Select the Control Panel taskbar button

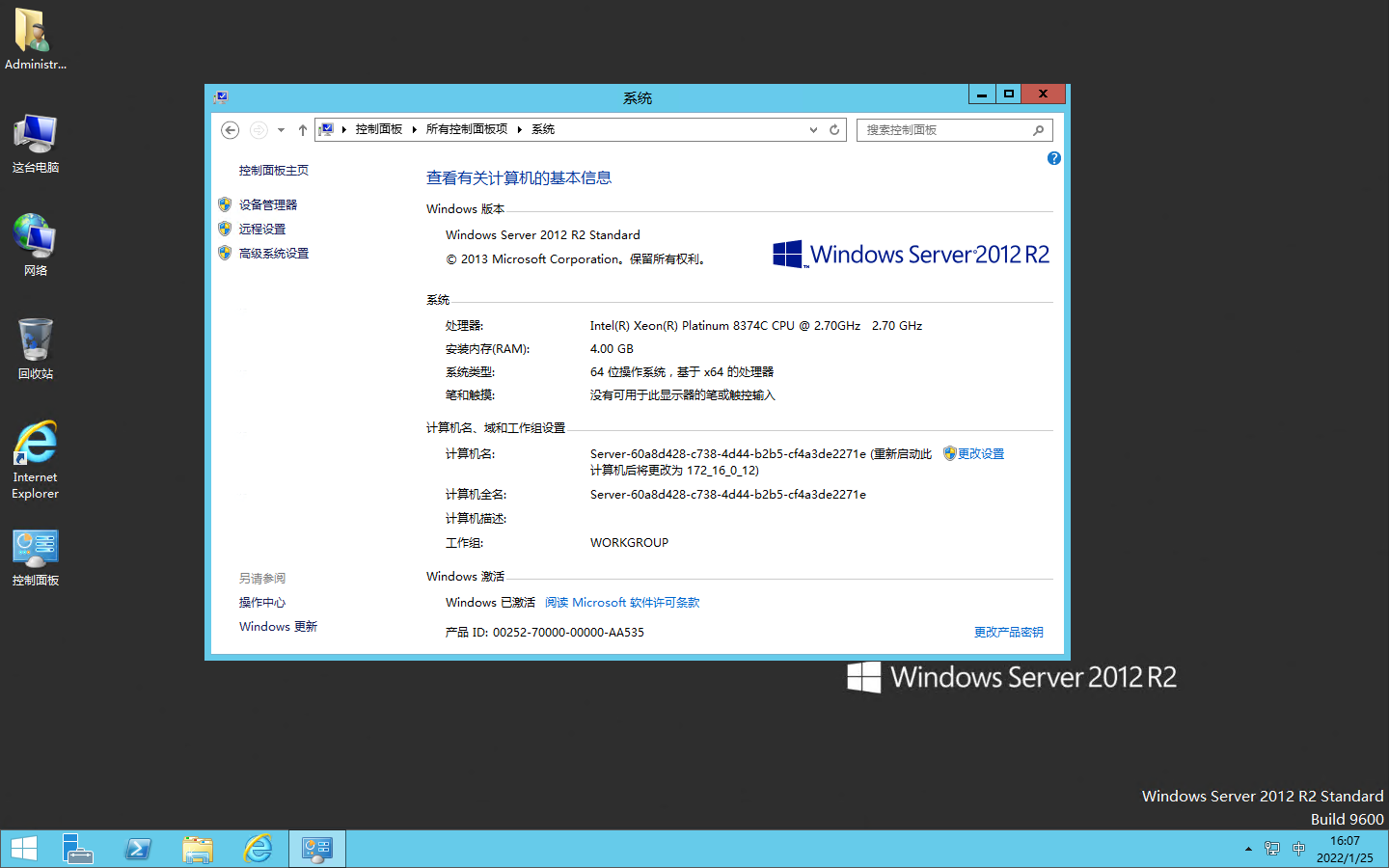[x=317, y=849]
